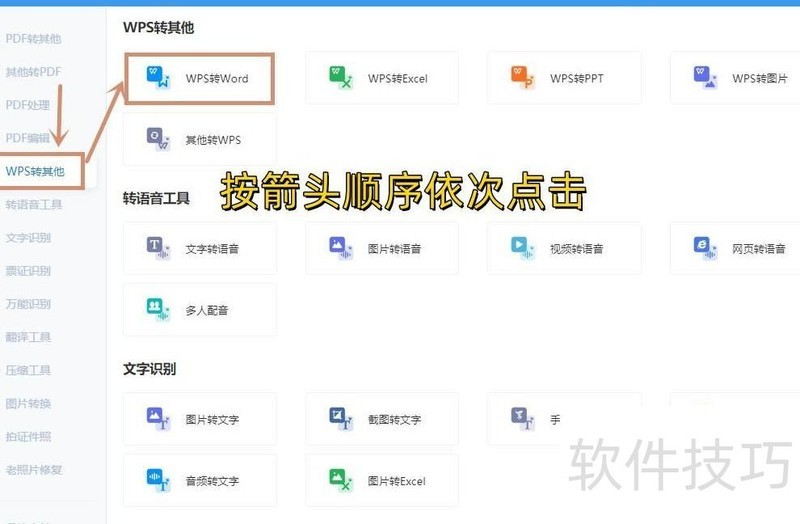Open 其他转PDF in the sidebar
This screenshot has width=800, height=524.
[x=33, y=72]
